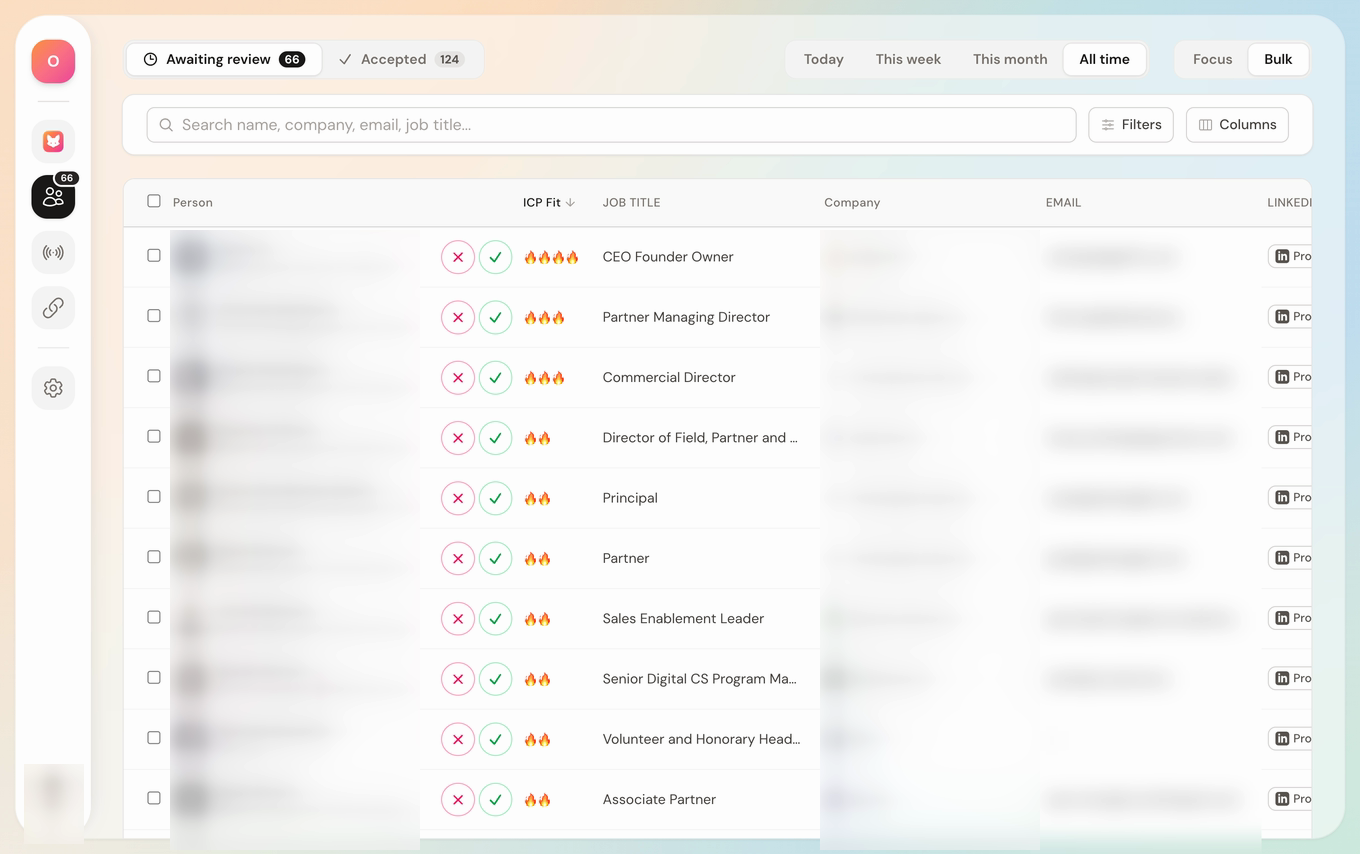This screenshot has width=1360, height=854.
Task: Reject the Partner Managing Director lead
Action: 458,317
